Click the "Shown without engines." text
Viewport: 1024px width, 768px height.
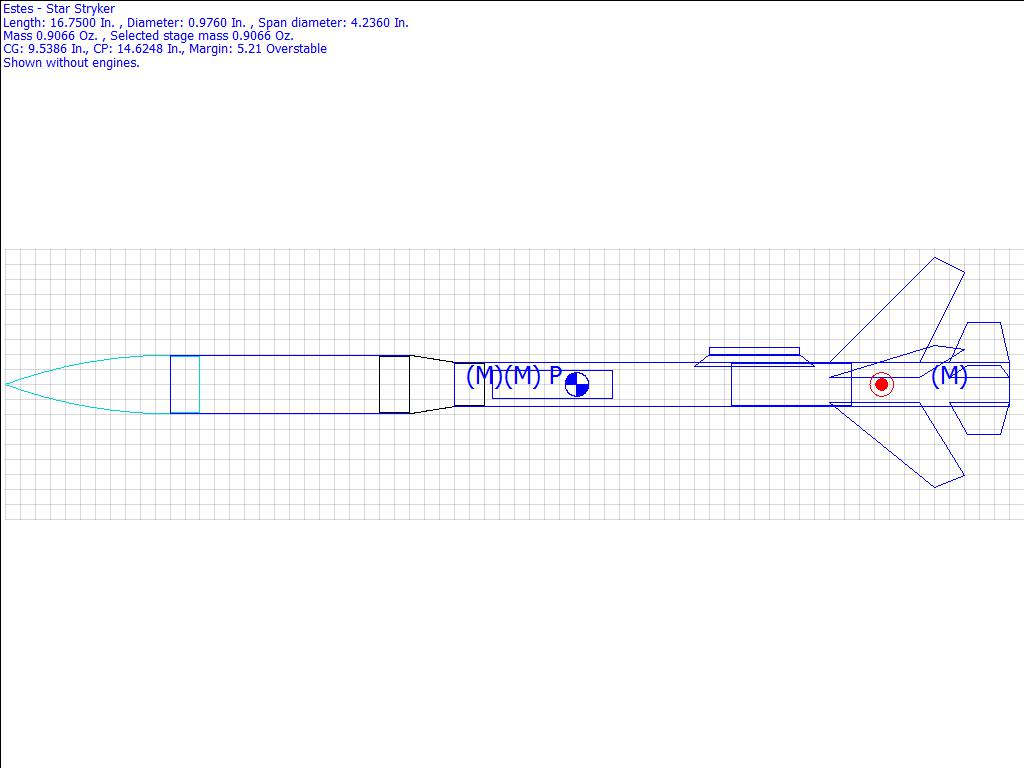click(x=71, y=62)
